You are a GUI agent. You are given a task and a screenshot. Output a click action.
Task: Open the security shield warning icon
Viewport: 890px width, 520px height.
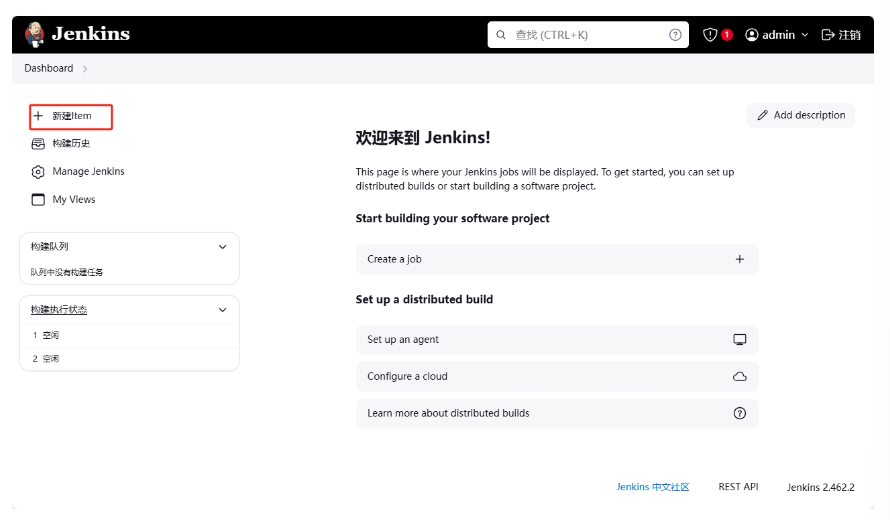tap(710, 35)
